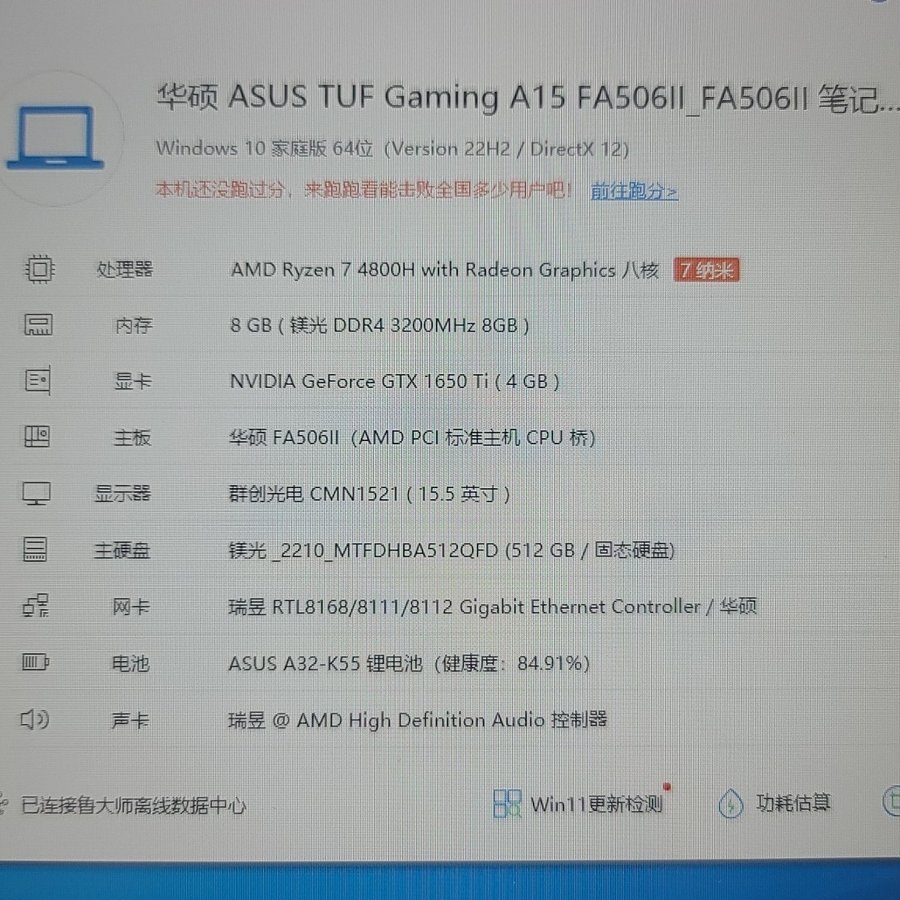Open 功耗估算 power estimation
900x900 pixels.
pyautogui.click(x=793, y=802)
